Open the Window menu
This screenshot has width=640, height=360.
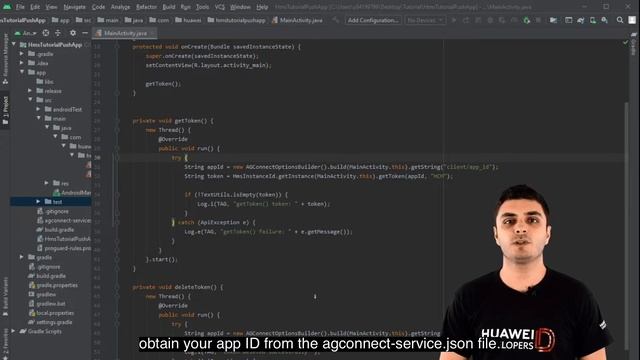(240, 7)
